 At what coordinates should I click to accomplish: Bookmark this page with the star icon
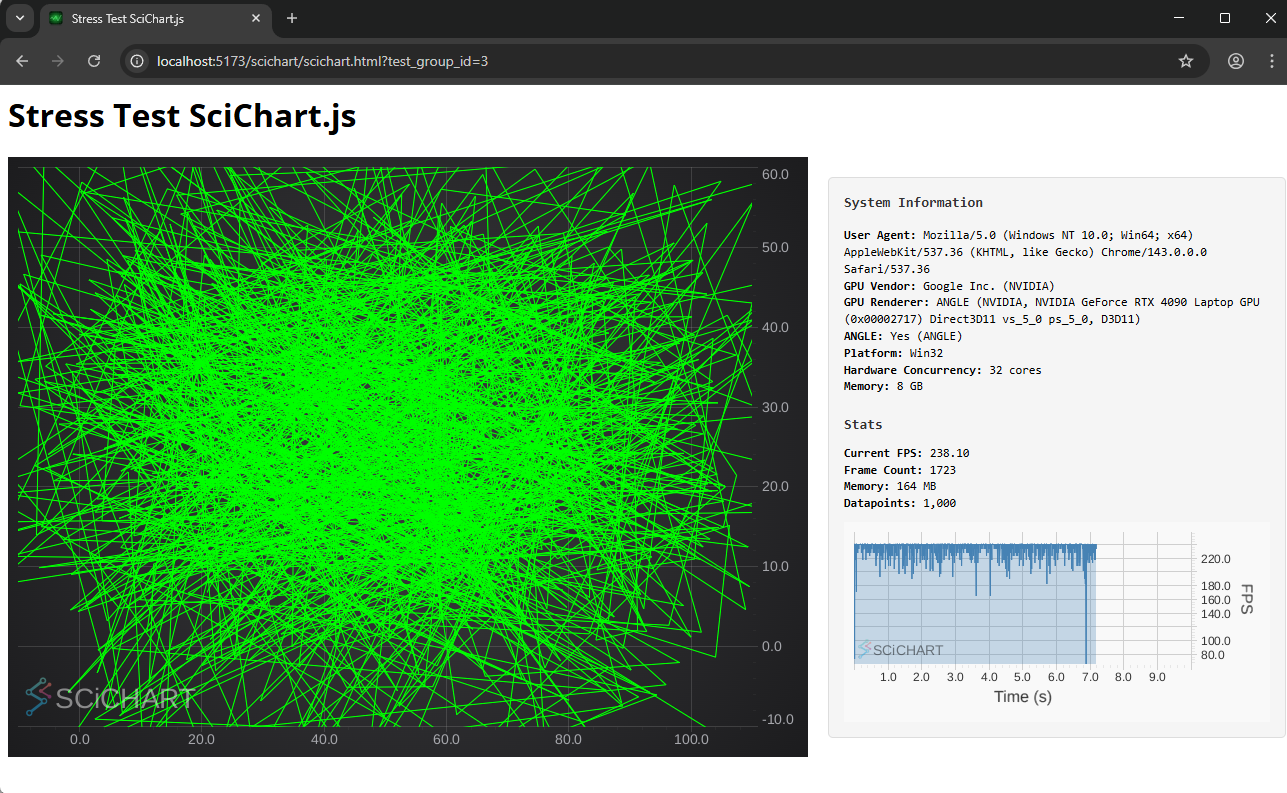[x=1186, y=61]
